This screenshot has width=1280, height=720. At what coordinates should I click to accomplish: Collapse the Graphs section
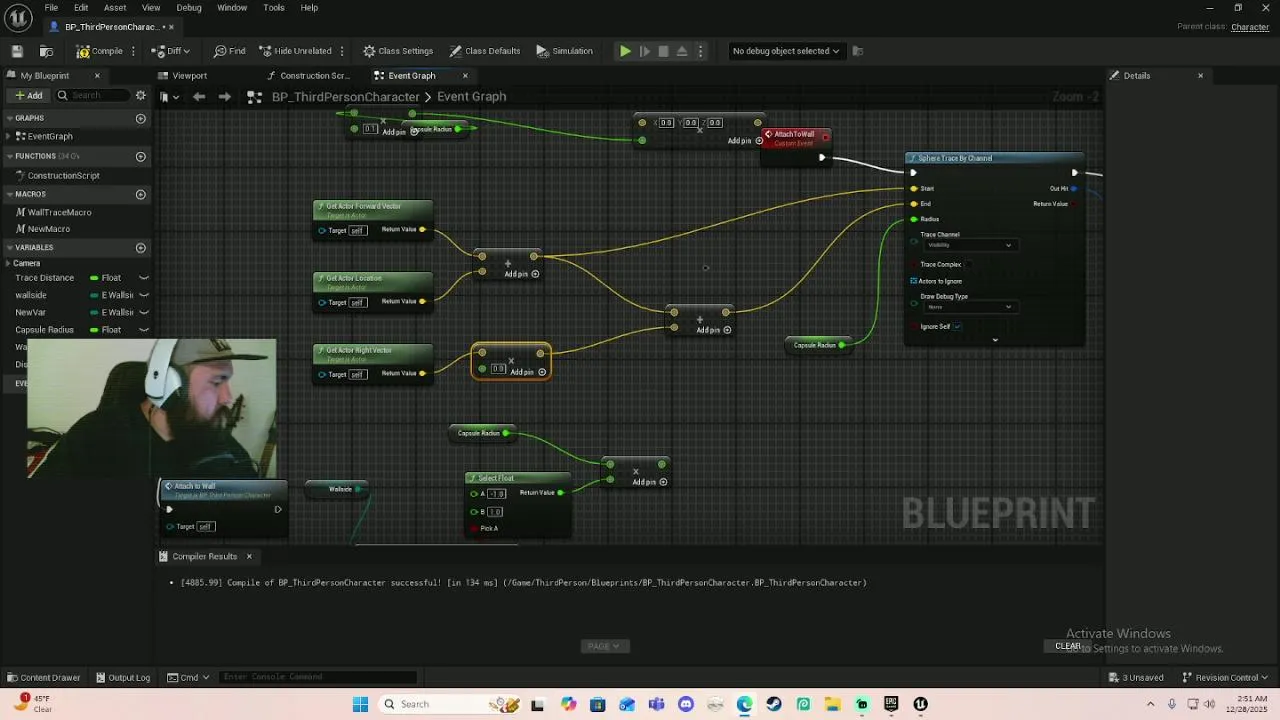pyautogui.click(x=9, y=118)
